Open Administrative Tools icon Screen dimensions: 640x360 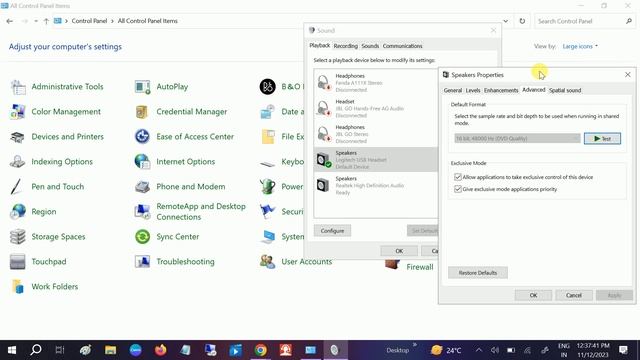point(18,87)
